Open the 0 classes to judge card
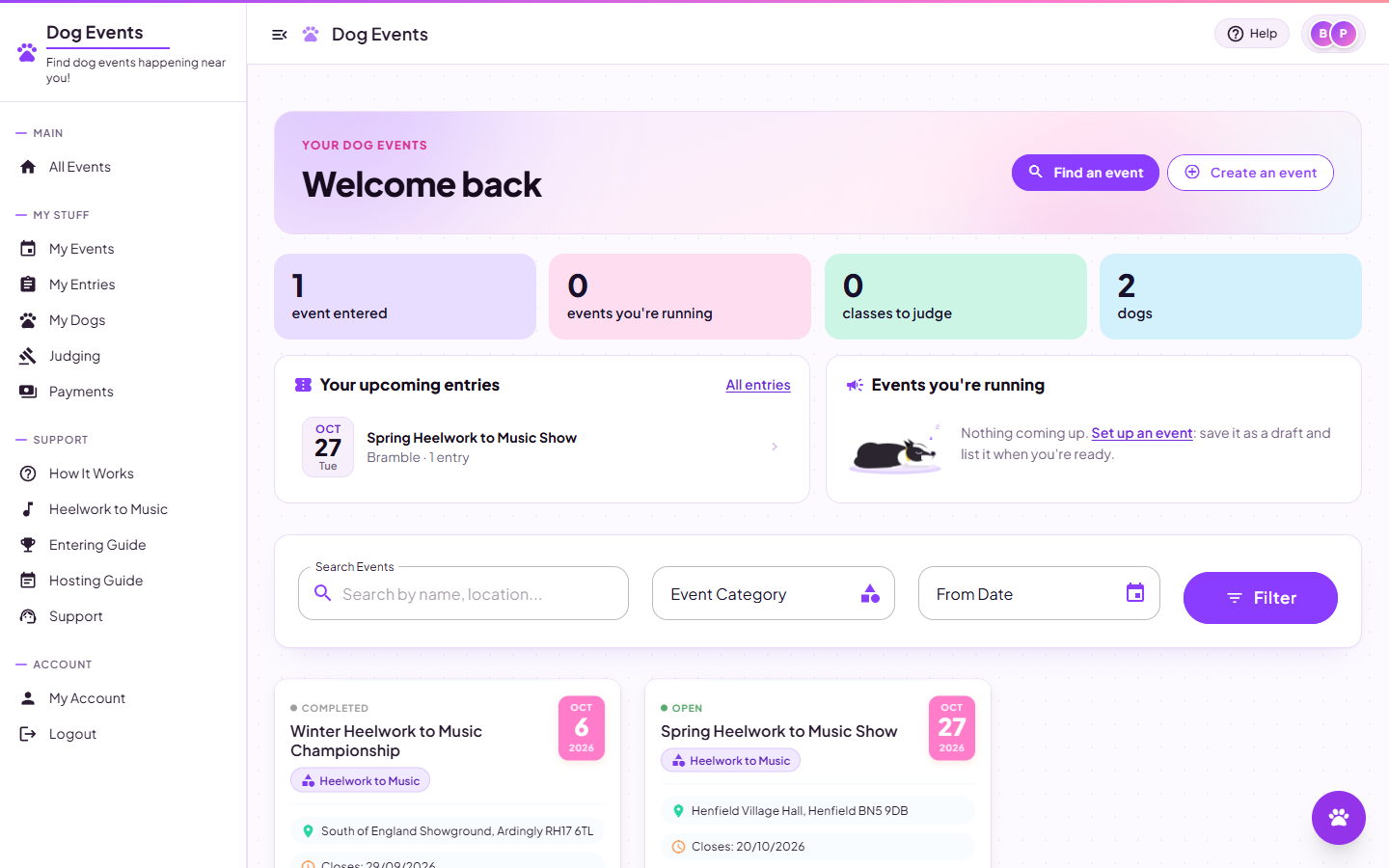This screenshot has height=868, width=1389. pyautogui.click(x=956, y=296)
